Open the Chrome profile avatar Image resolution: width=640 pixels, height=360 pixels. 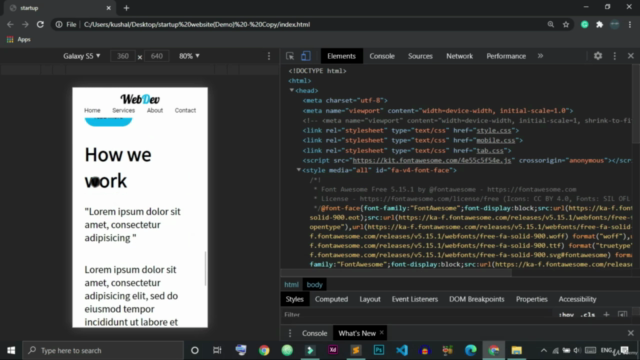coord(615,24)
